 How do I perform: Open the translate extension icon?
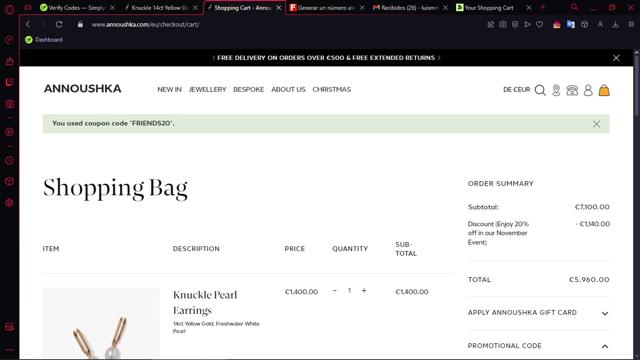coord(571,24)
